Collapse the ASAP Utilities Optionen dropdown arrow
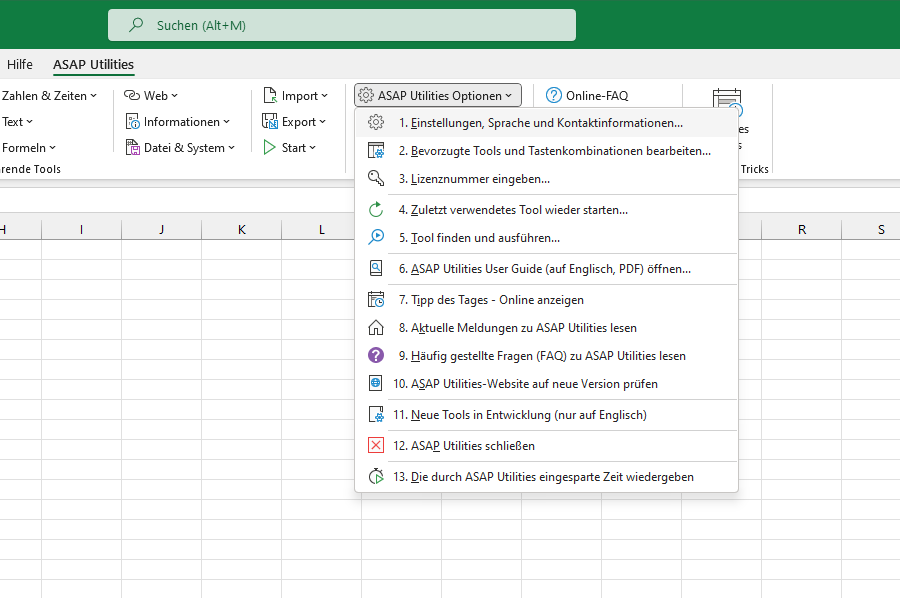The image size is (900, 598). tap(509, 96)
